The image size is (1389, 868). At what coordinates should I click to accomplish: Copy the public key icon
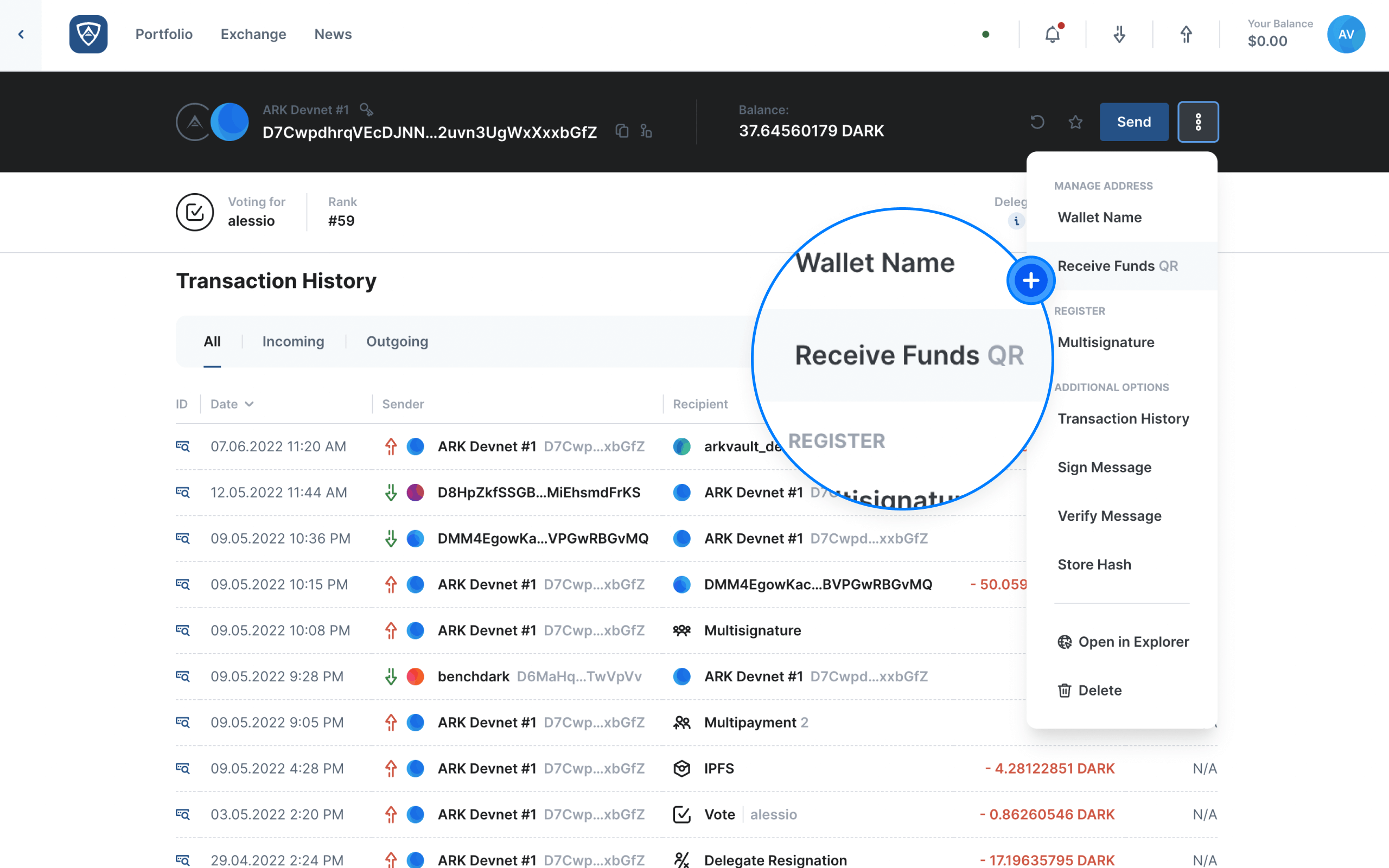(x=646, y=131)
